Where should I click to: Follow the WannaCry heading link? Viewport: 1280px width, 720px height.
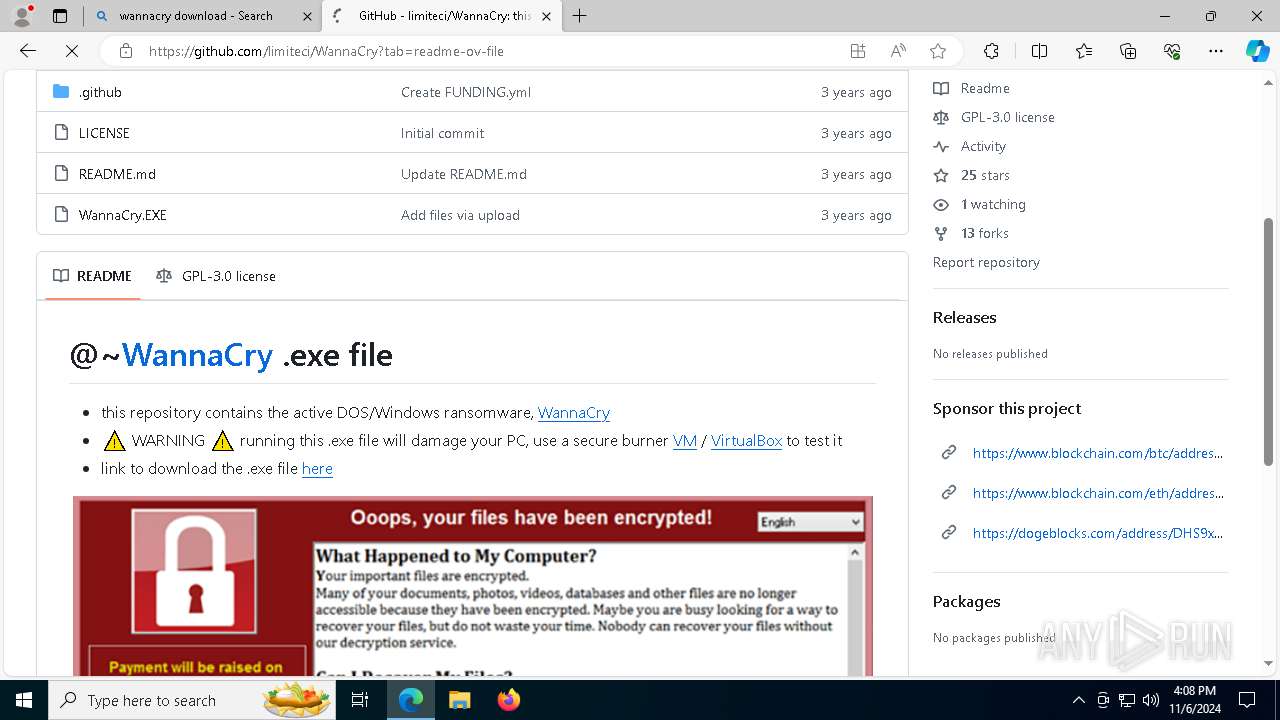pyautogui.click(x=197, y=355)
